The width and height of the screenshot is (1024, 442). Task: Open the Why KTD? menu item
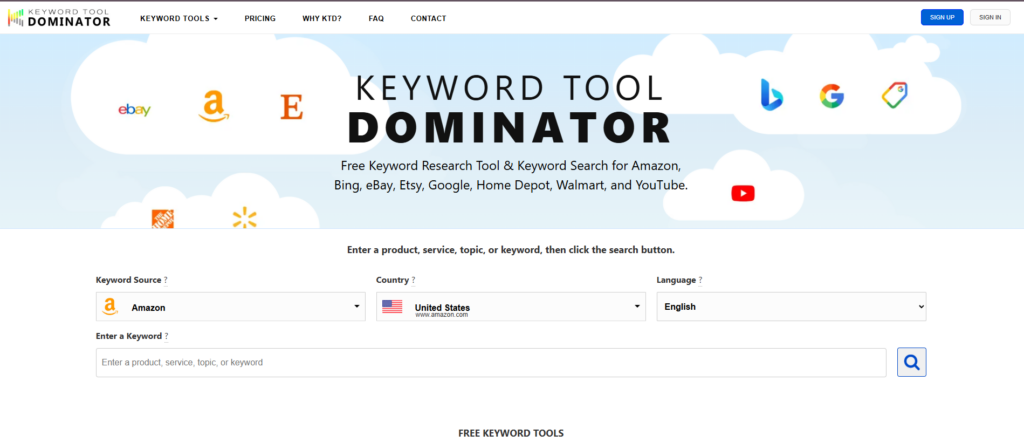322,18
